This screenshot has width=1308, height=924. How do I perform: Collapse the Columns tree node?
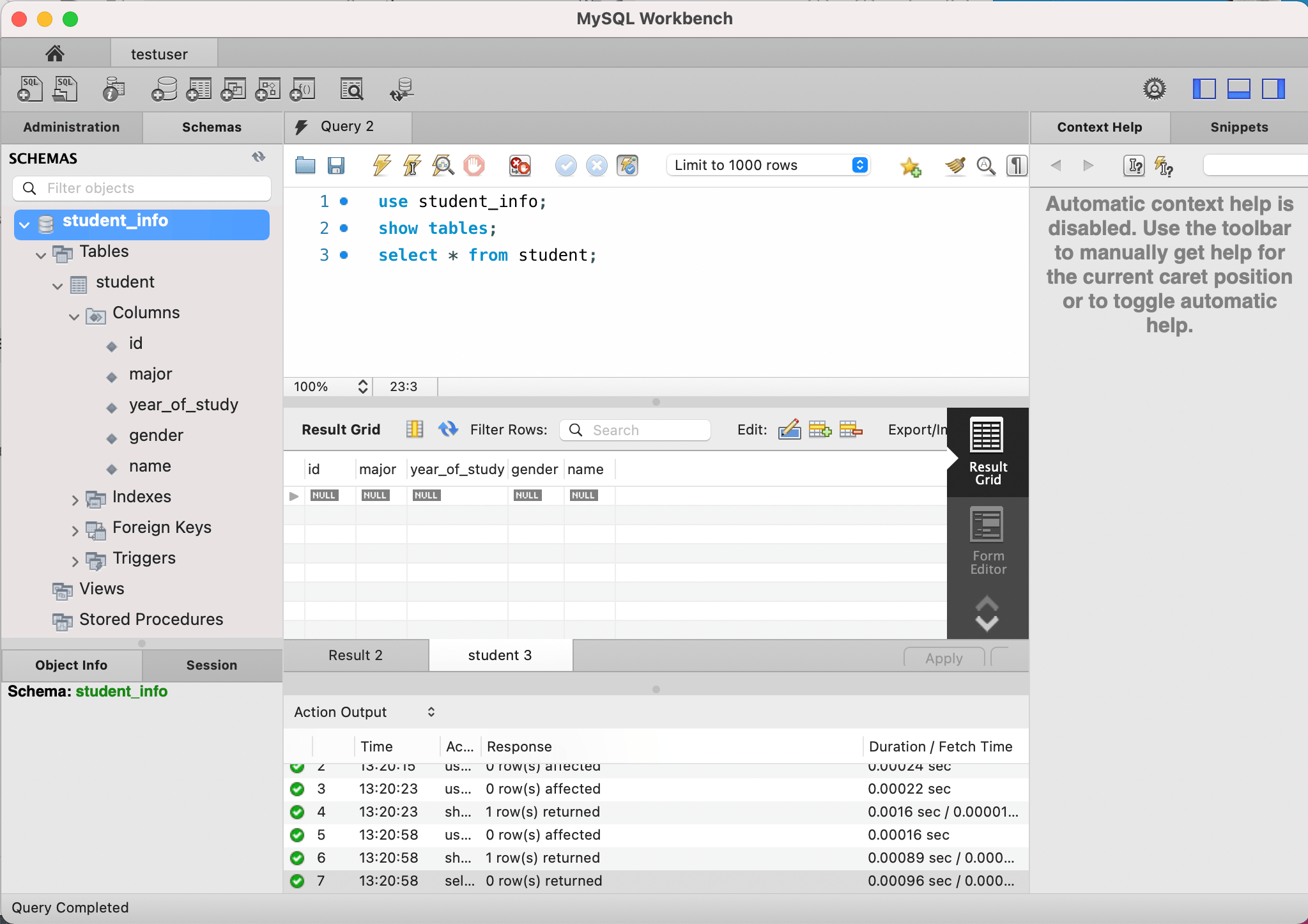[x=74, y=316]
